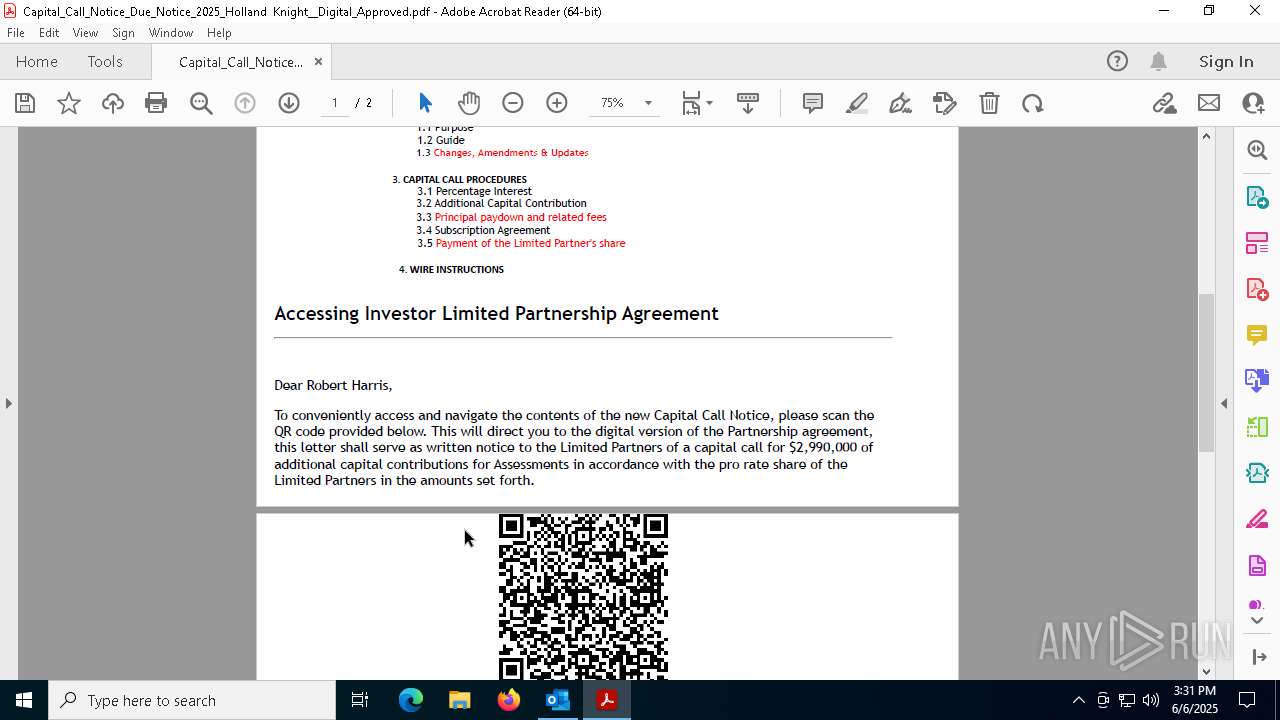Activate the Selection arrow tool

pyautogui.click(x=425, y=103)
